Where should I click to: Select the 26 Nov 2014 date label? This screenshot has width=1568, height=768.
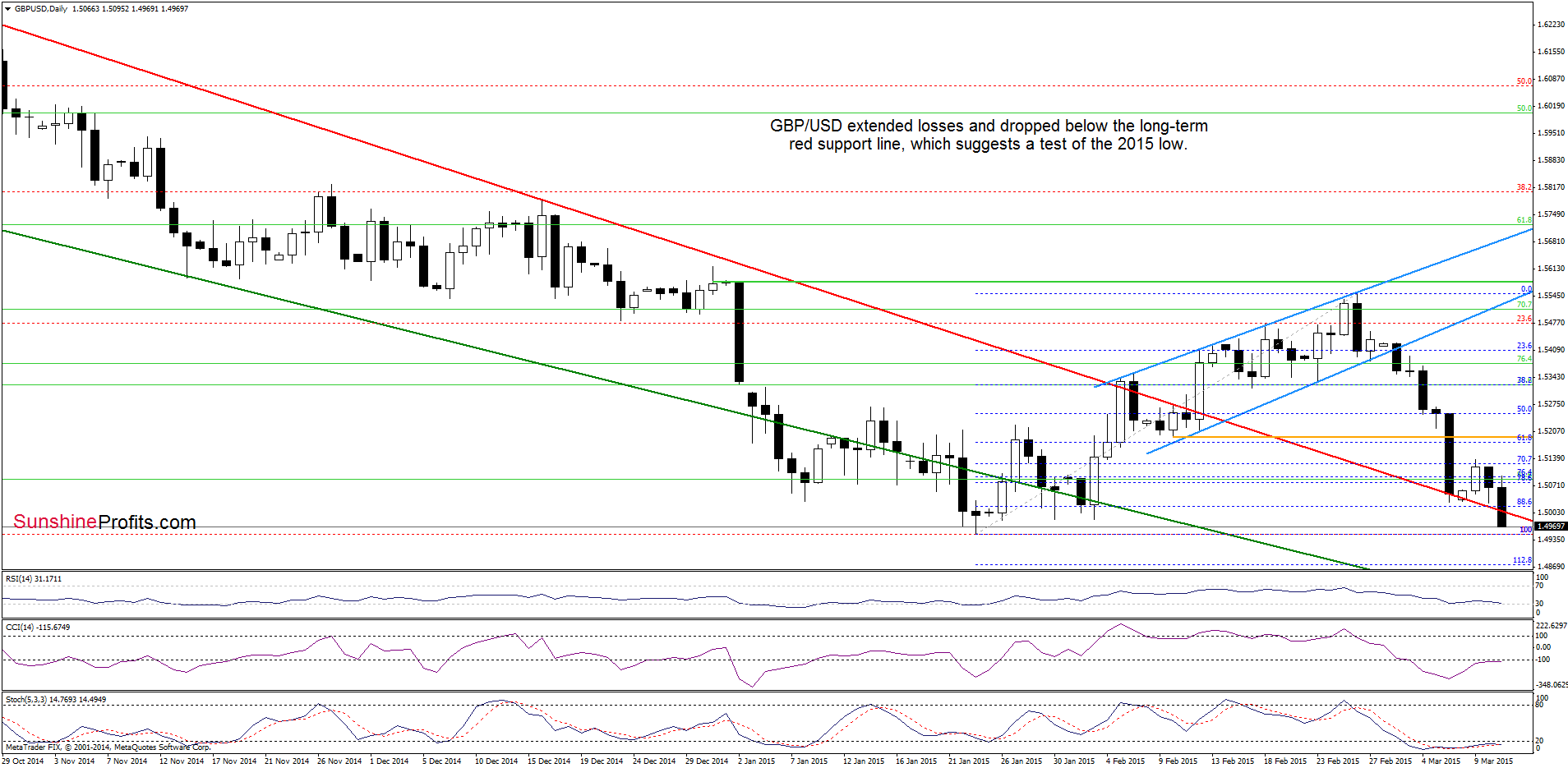[339, 761]
